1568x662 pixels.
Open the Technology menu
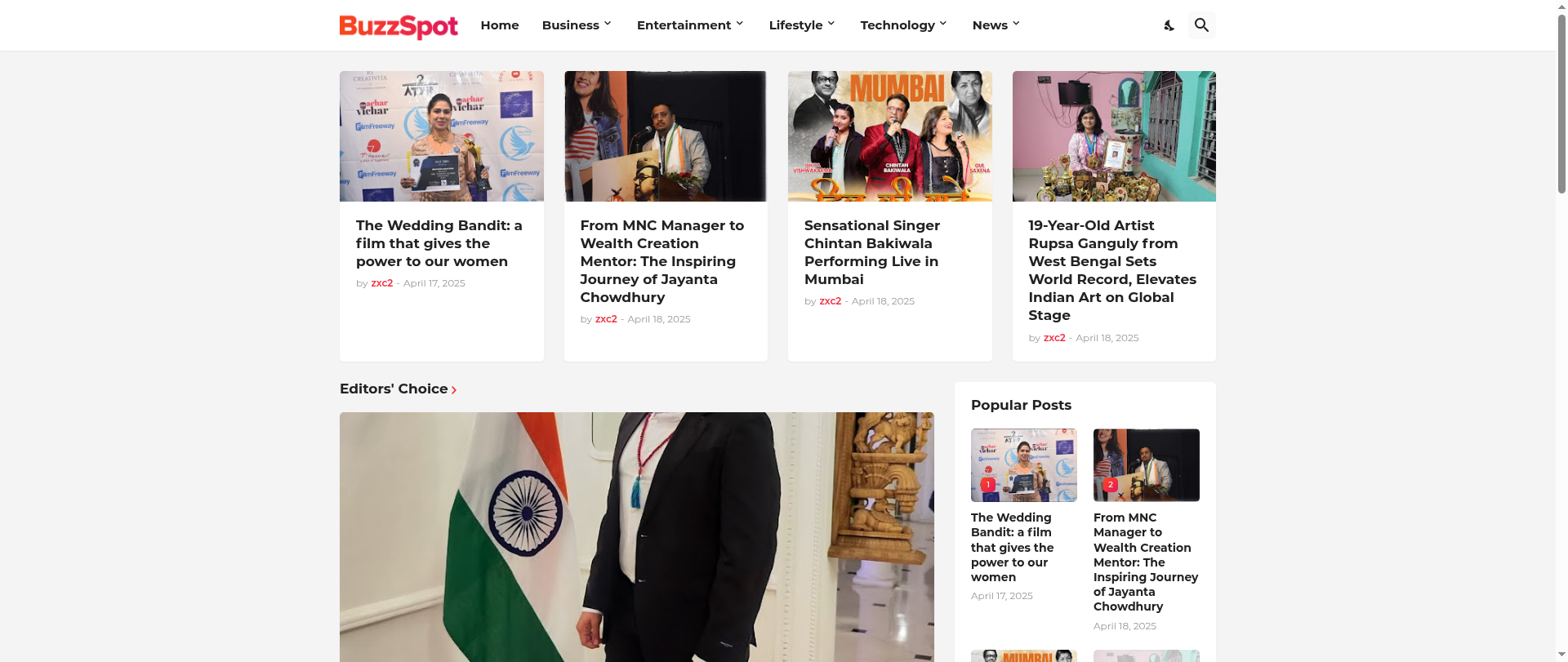coord(898,25)
